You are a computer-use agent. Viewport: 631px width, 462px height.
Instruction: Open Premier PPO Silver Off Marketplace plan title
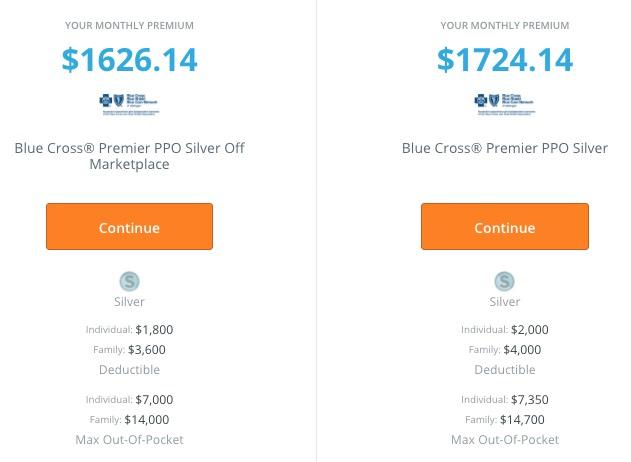point(129,156)
